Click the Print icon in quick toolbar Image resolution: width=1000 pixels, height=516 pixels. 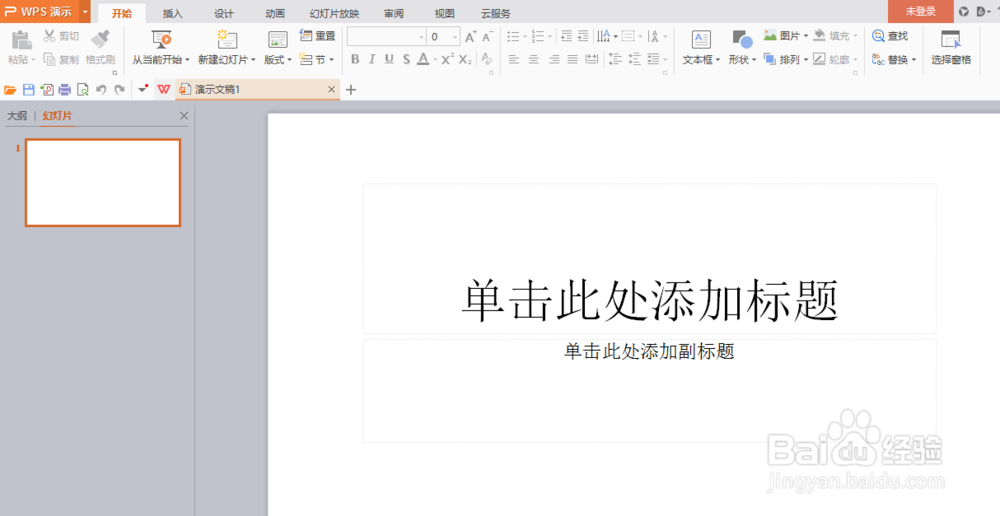[x=64, y=90]
